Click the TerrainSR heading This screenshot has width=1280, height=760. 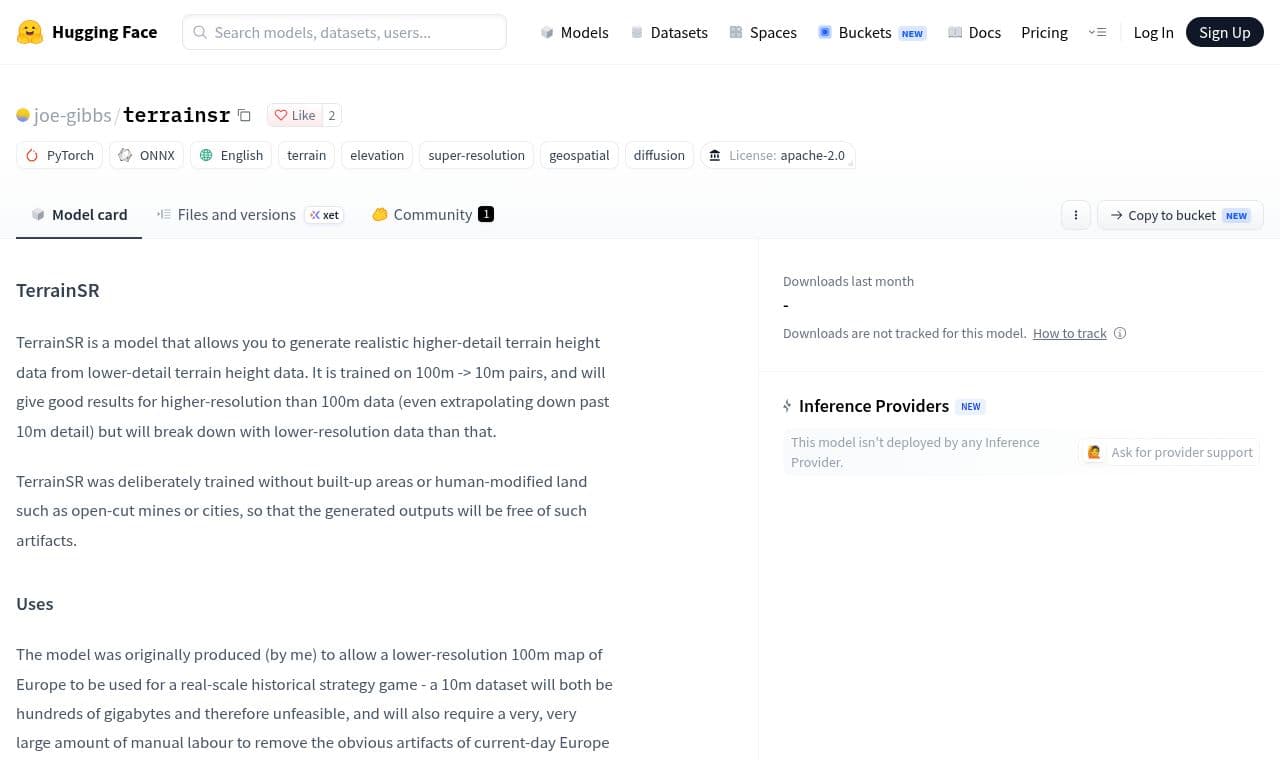tap(58, 291)
